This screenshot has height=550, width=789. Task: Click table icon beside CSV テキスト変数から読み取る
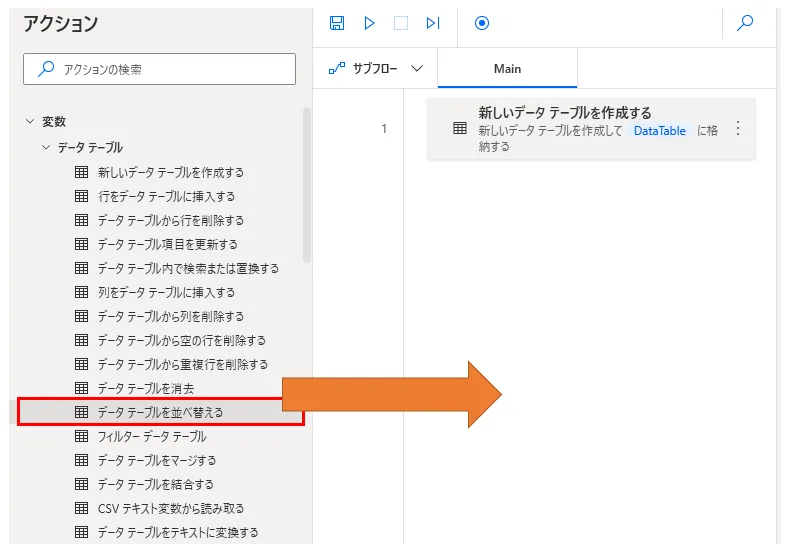click(x=82, y=508)
